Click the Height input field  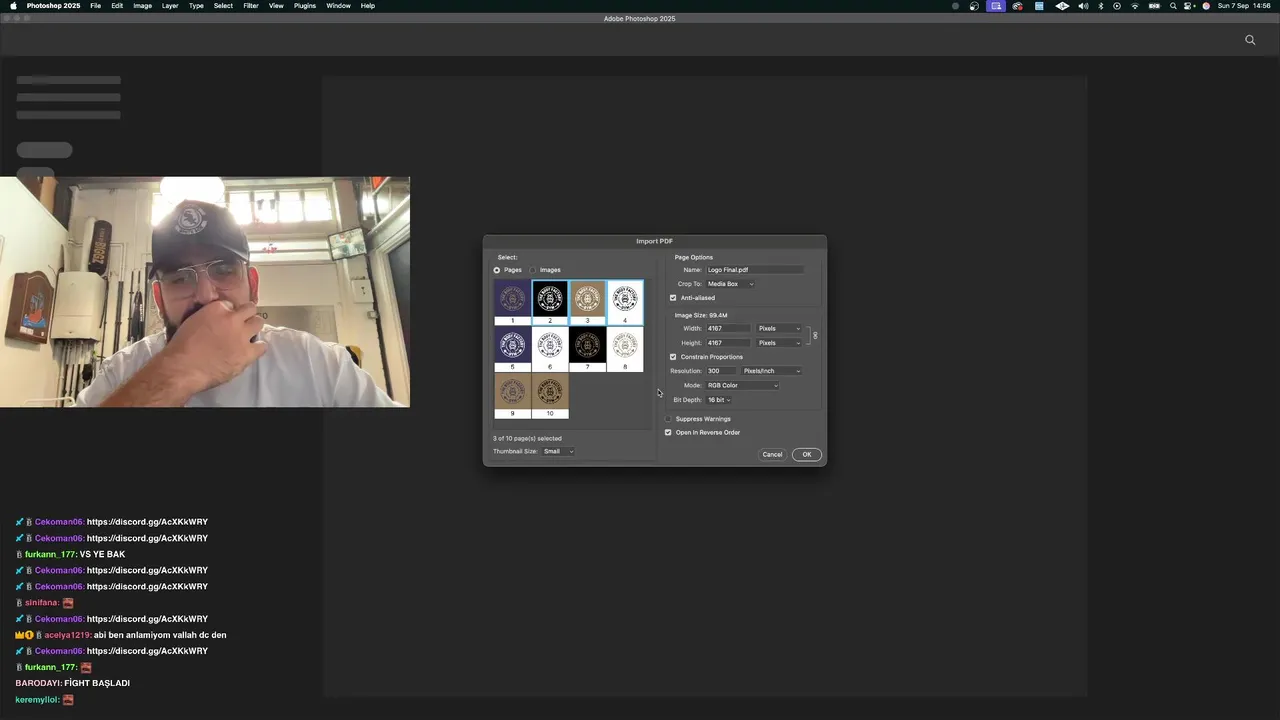point(728,343)
